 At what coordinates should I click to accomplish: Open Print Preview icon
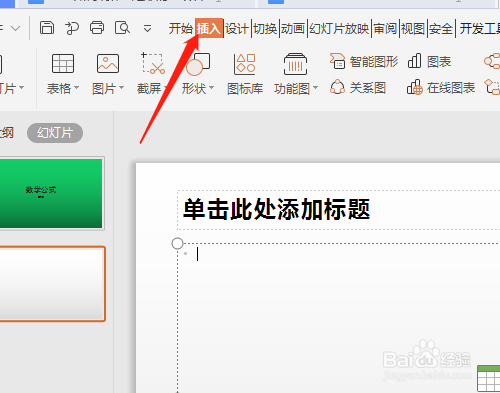click(122, 28)
